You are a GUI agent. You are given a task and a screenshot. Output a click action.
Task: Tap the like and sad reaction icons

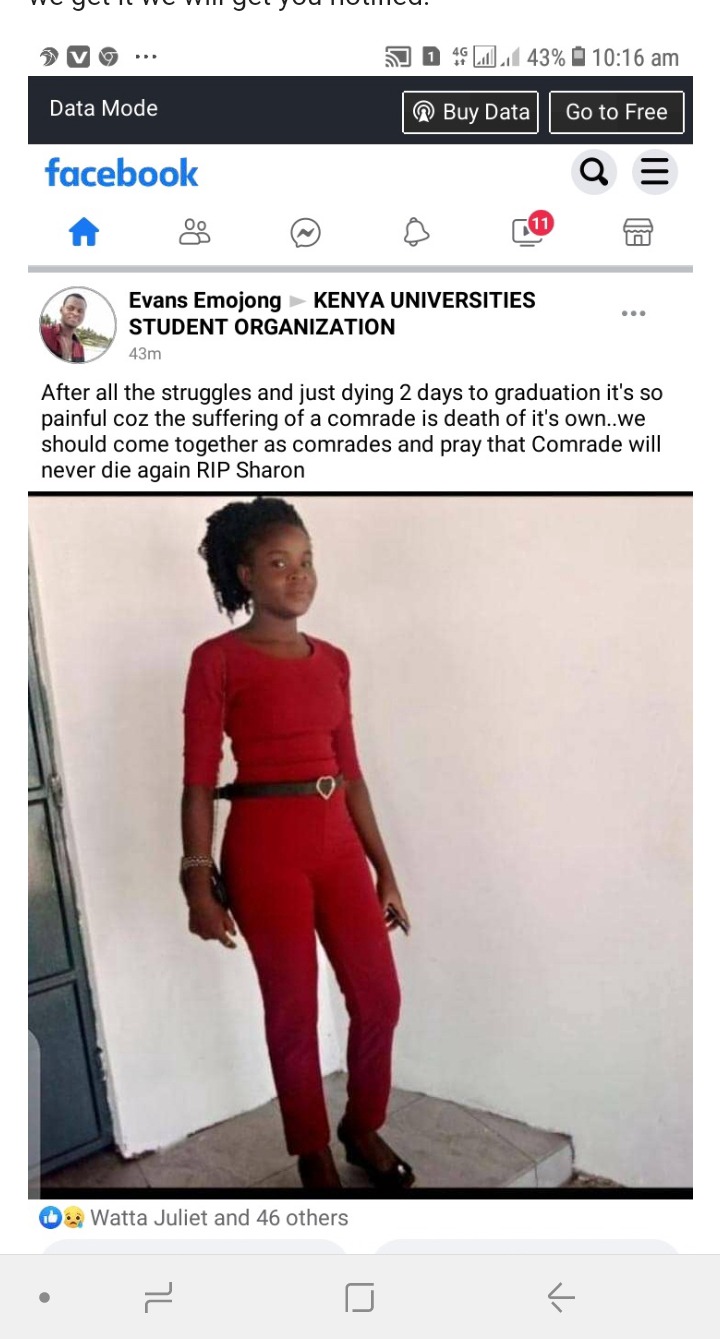pyautogui.click(x=62, y=1218)
